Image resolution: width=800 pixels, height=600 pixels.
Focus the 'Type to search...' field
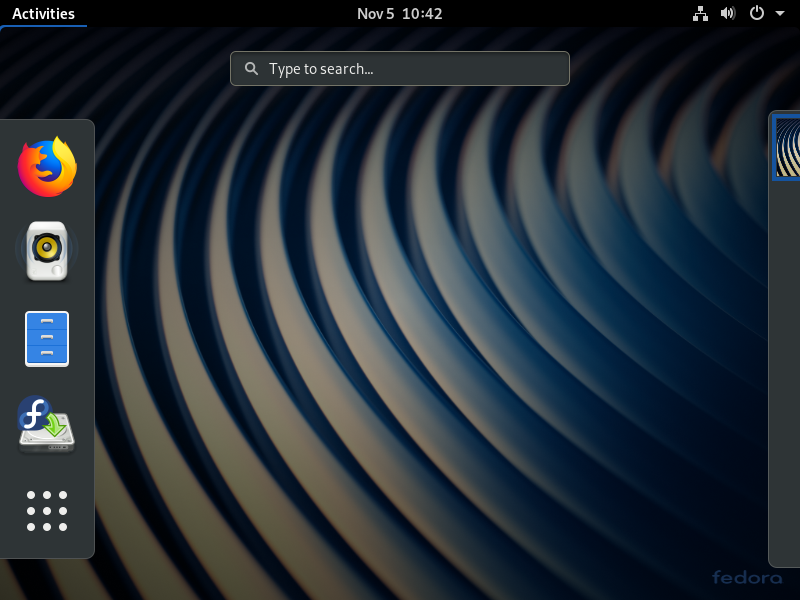point(410,69)
